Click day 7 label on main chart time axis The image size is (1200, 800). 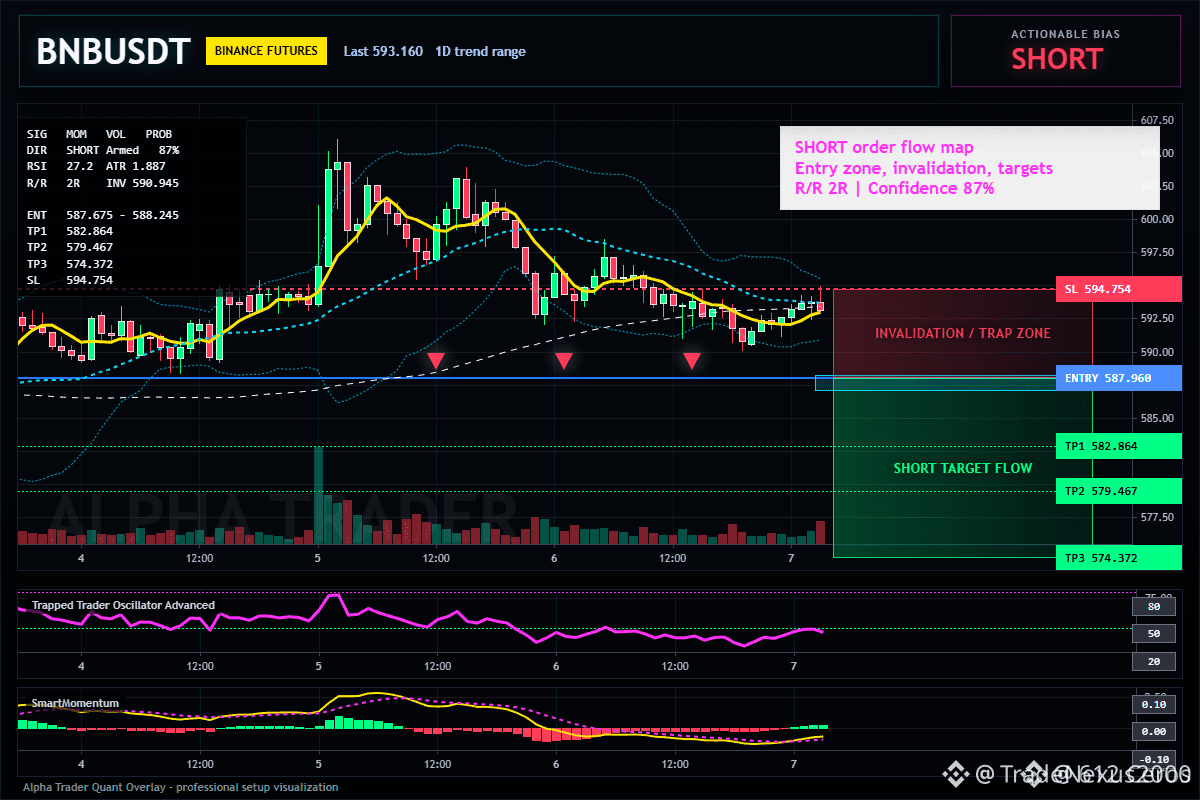pyautogui.click(x=792, y=558)
